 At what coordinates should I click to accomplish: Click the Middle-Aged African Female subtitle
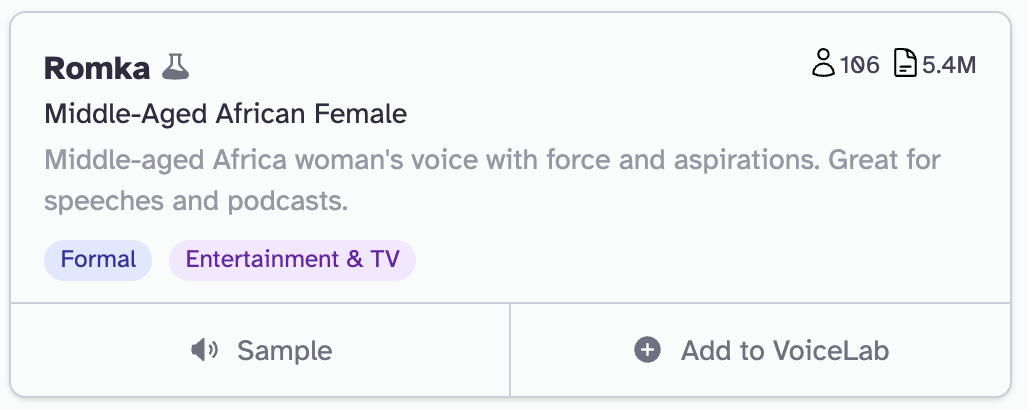225,114
